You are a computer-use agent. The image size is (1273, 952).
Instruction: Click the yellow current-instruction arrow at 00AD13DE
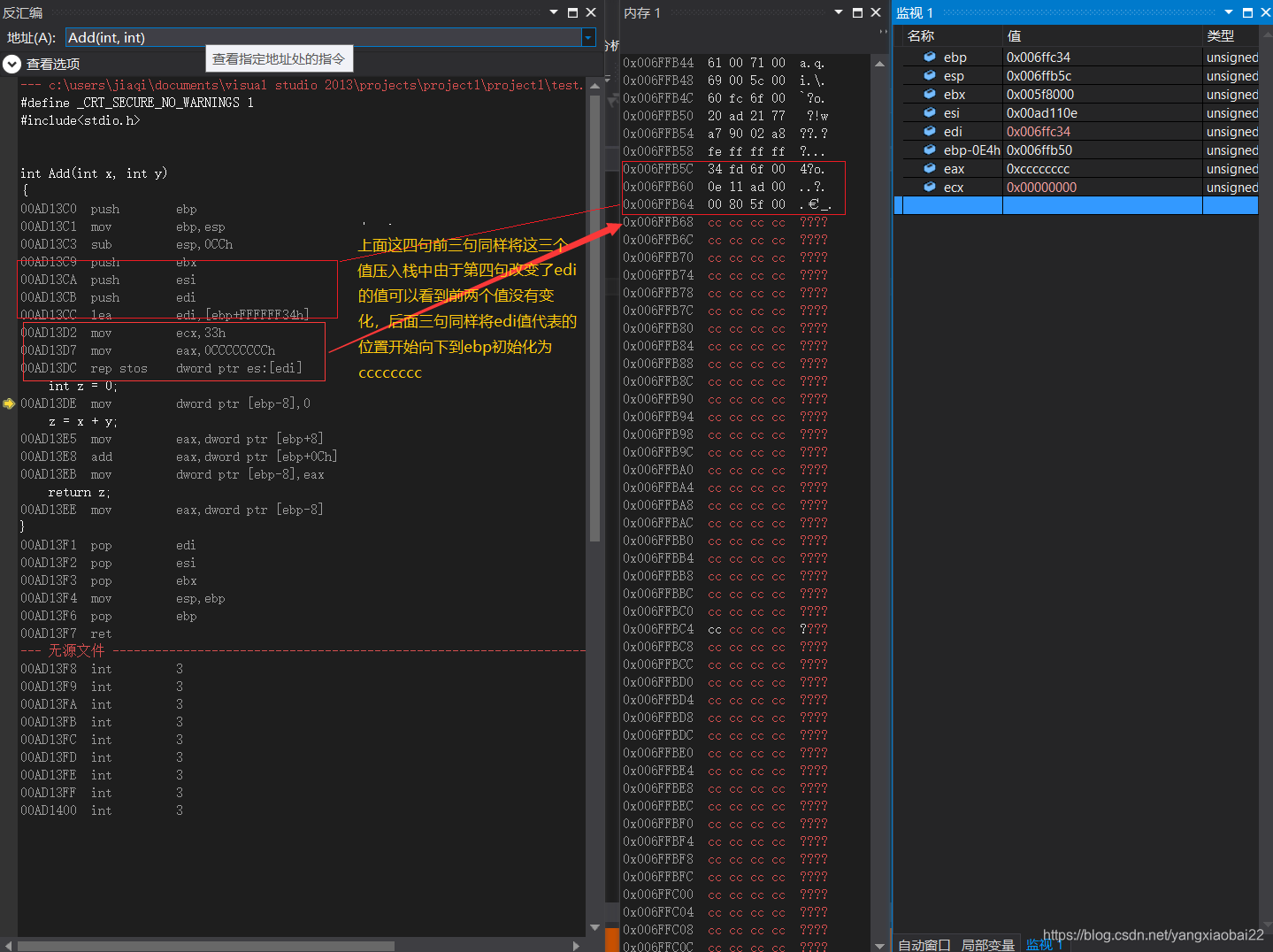[x=9, y=403]
